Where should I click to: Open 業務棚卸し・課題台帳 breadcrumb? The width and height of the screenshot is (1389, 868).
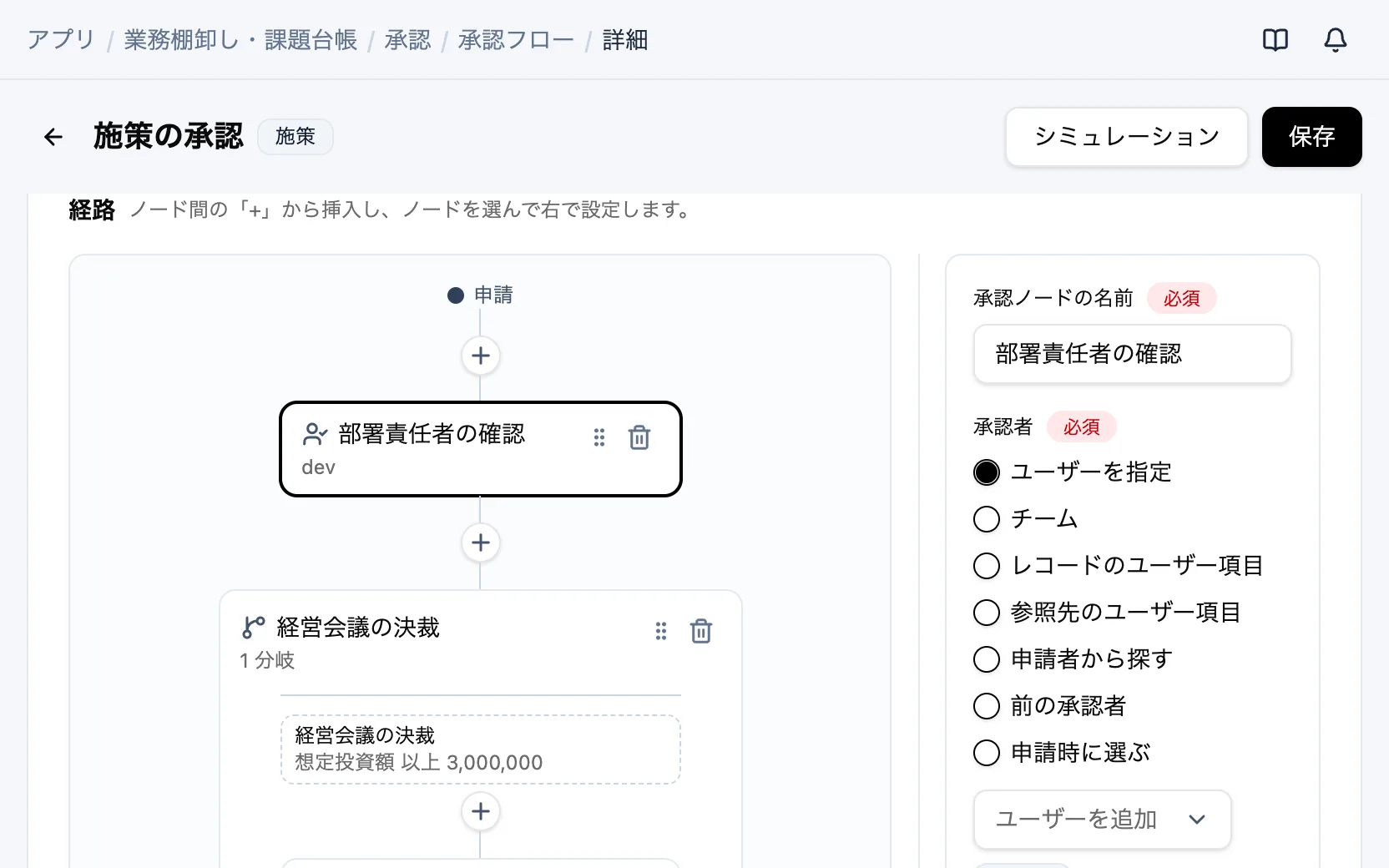[240, 40]
